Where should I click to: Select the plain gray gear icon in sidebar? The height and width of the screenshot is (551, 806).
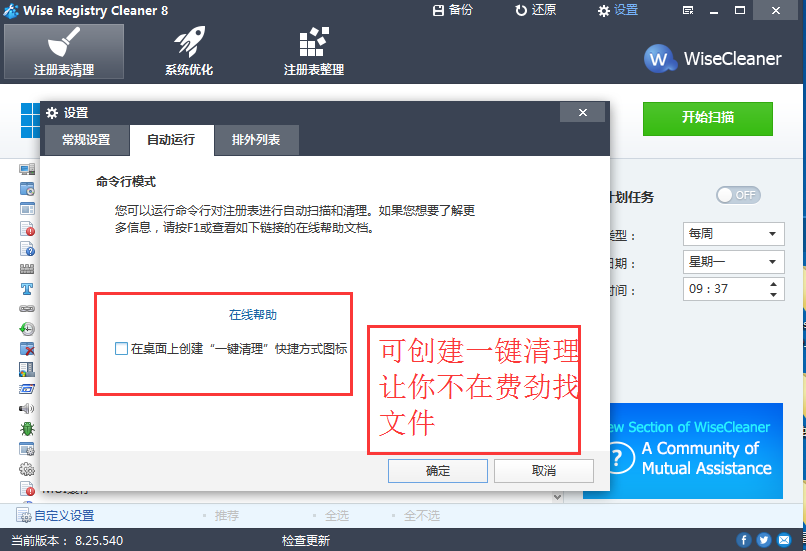[27, 469]
